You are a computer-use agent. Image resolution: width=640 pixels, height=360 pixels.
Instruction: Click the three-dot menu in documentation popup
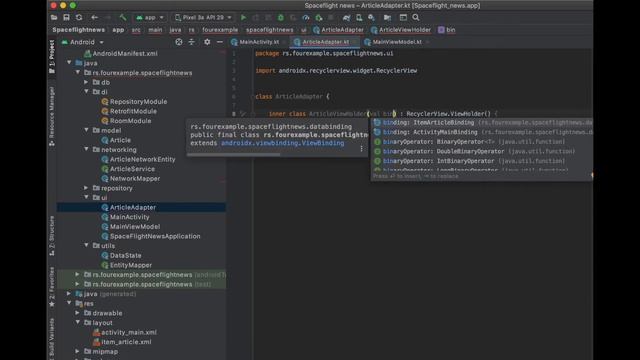point(361,149)
